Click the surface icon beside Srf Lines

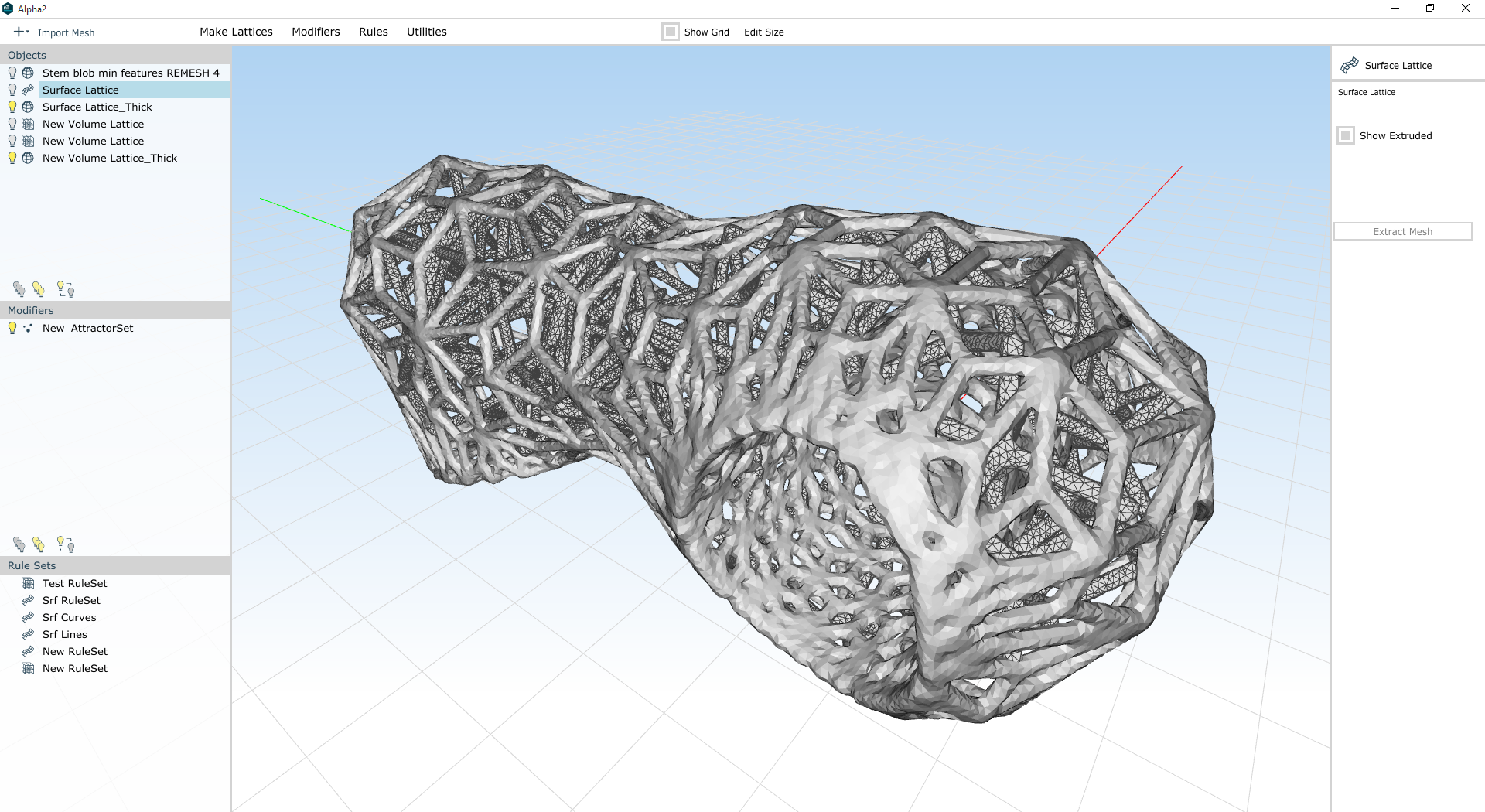pos(28,634)
